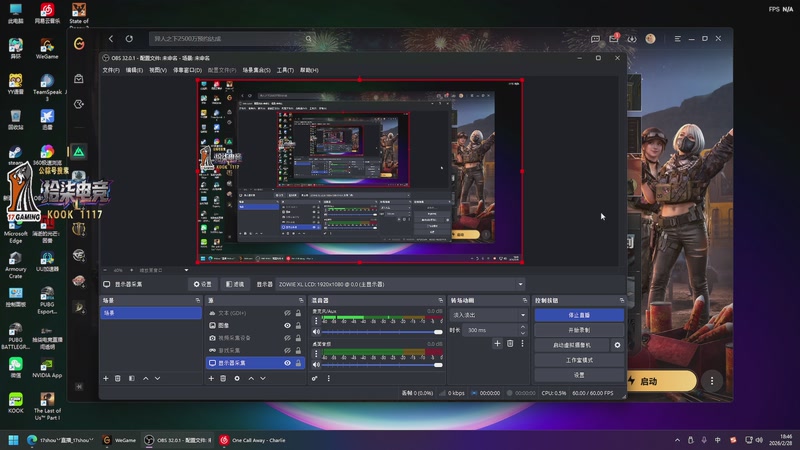The width and height of the screenshot is (800, 450).
Task: Decrease transition duration stepper down arrow
Action: pyautogui.click(x=522, y=333)
